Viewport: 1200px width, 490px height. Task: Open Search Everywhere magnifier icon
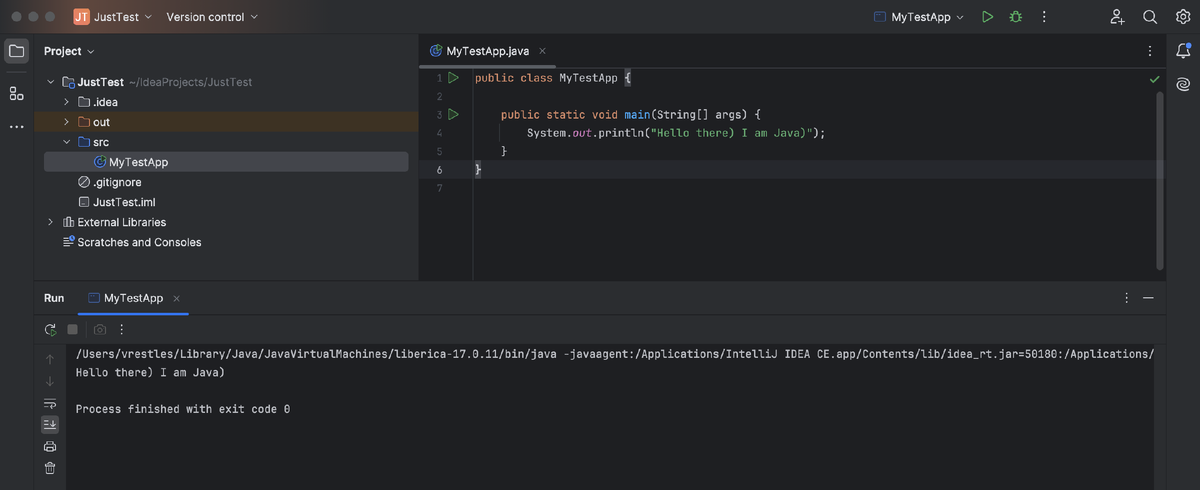click(x=1150, y=17)
